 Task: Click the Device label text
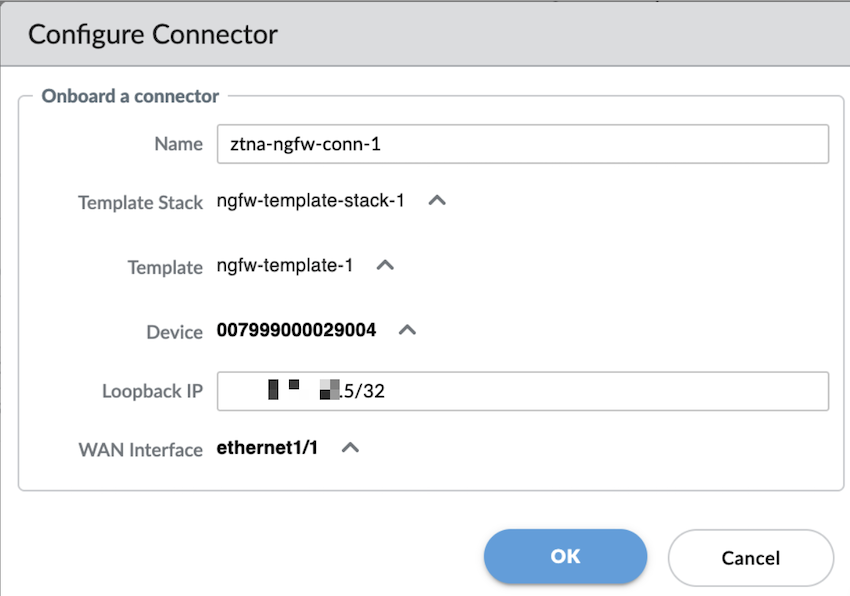click(174, 332)
